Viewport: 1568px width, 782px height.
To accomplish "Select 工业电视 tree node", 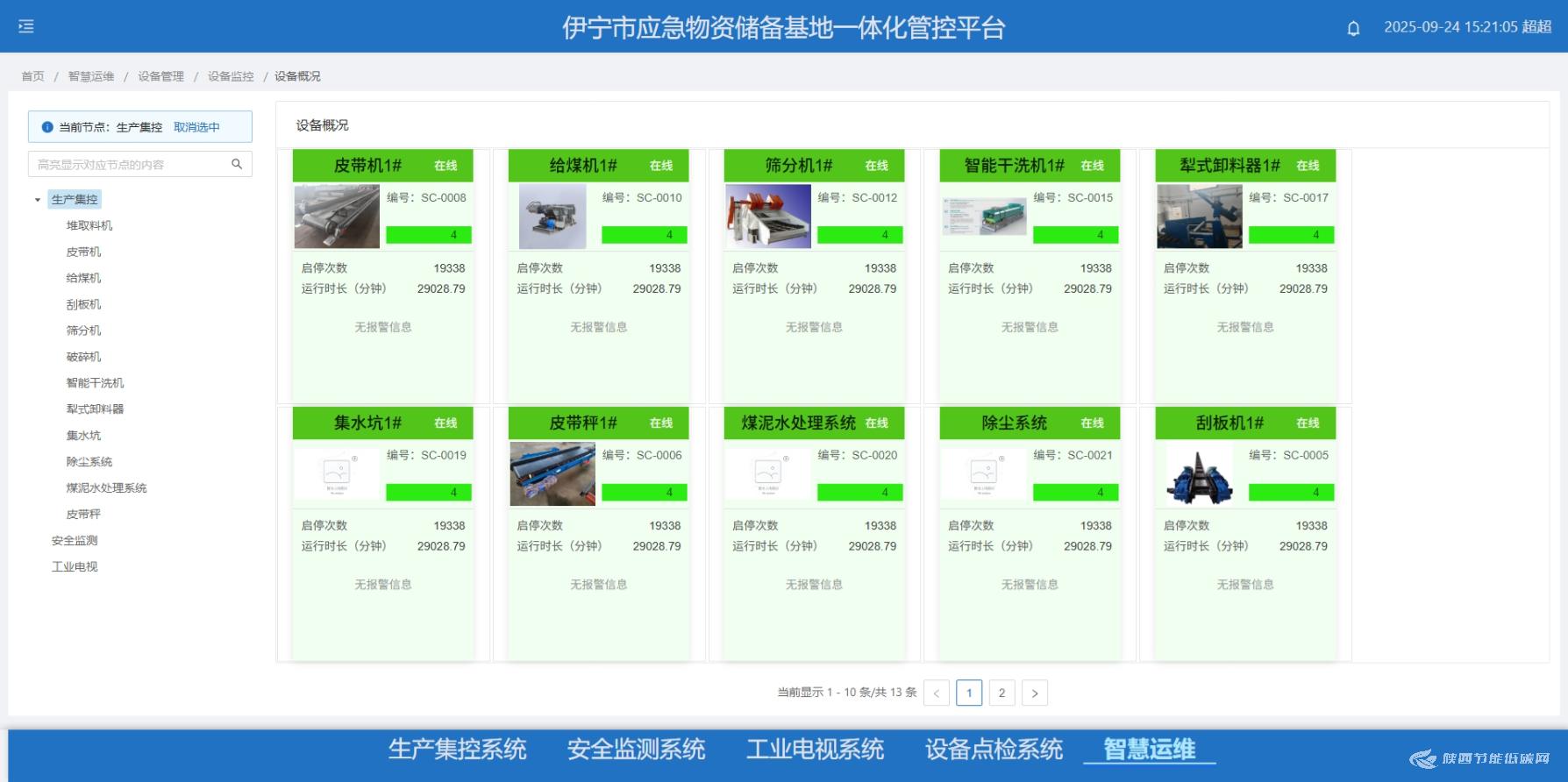I will pyautogui.click(x=75, y=567).
